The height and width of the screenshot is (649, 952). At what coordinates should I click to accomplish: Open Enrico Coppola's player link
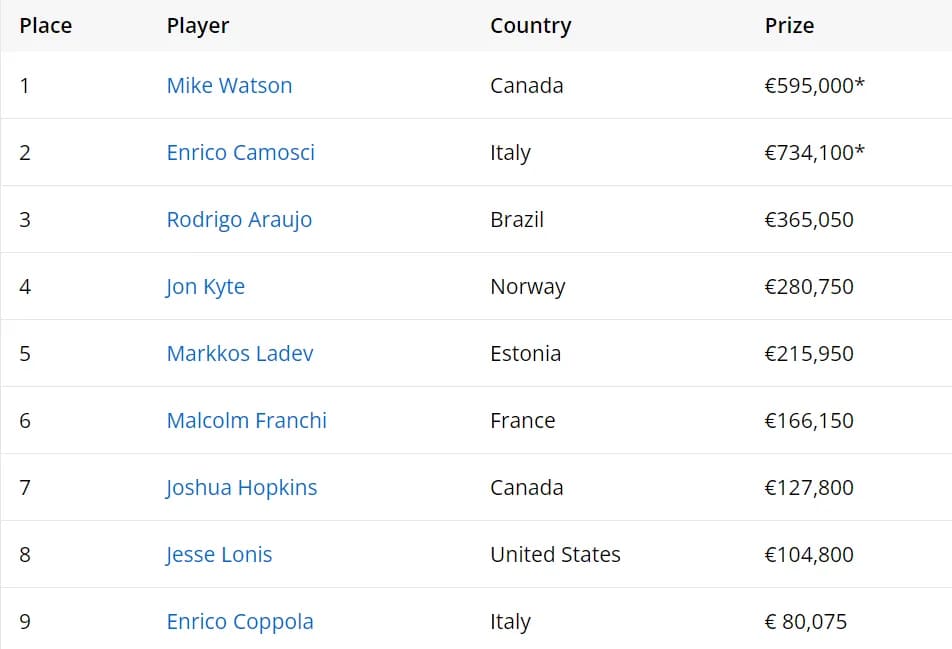point(240,622)
